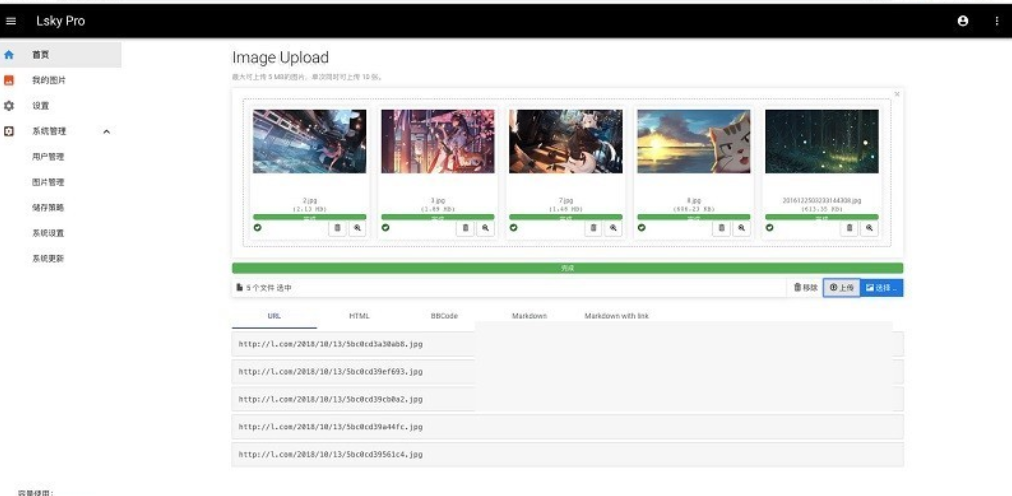Screen dimensions: 1012x496
Task: Delete 2.jpg using its trash icon
Action: click(x=337, y=228)
